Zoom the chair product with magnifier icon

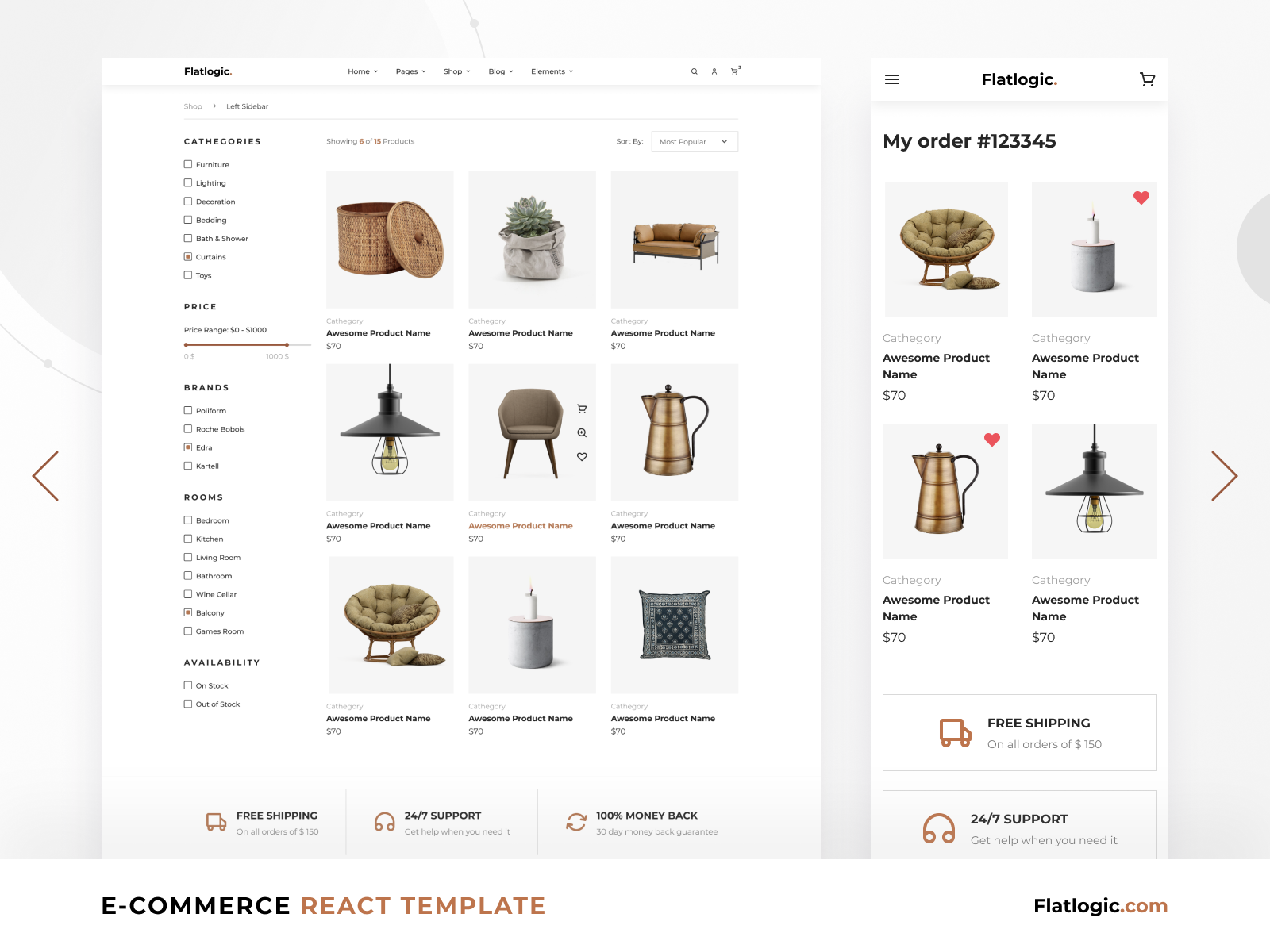582,433
